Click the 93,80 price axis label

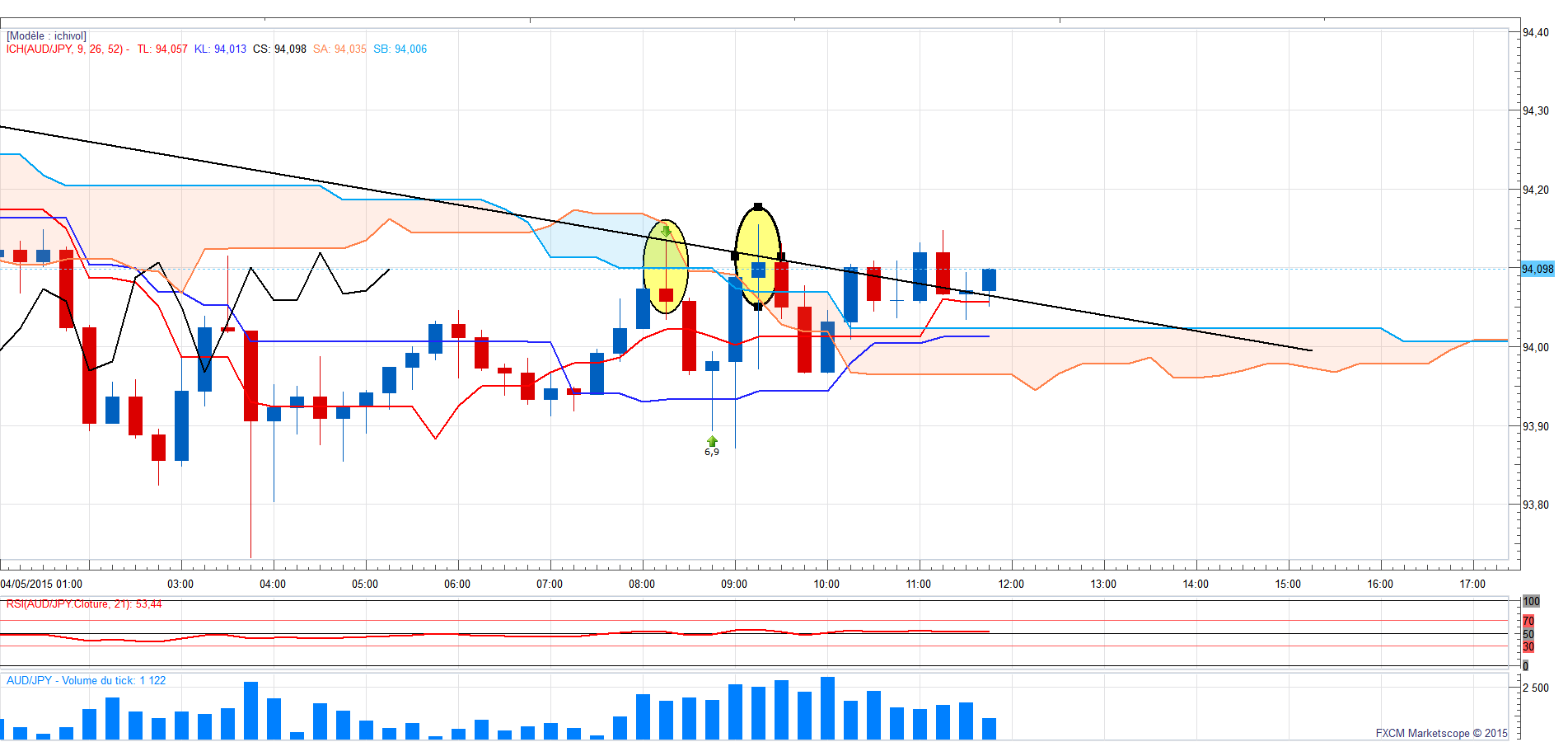(x=1535, y=505)
